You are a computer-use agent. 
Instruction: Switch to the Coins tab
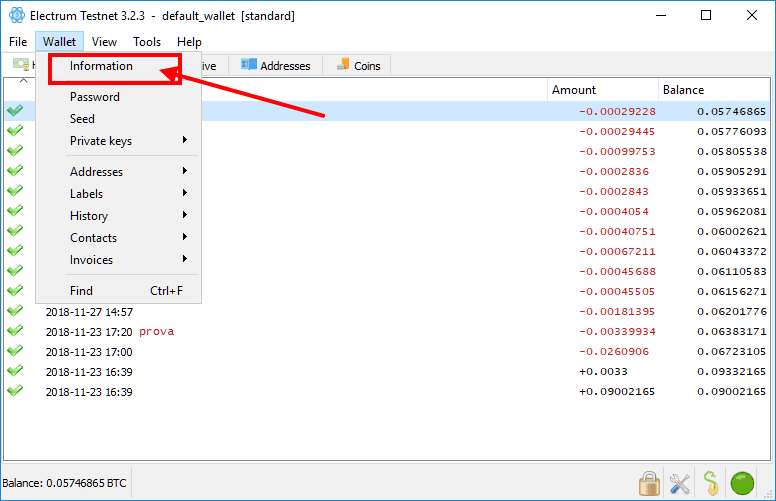click(358, 65)
